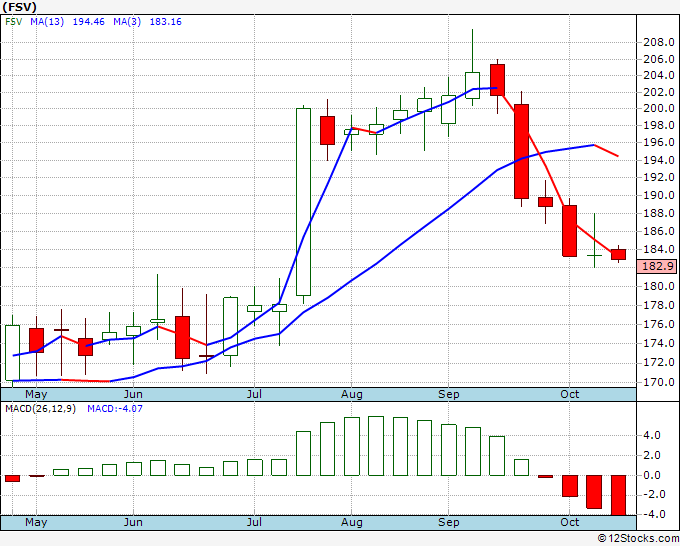Click the Jul label under the MACD panel
The height and width of the screenshot is (546, 680).
coord(254,522)
